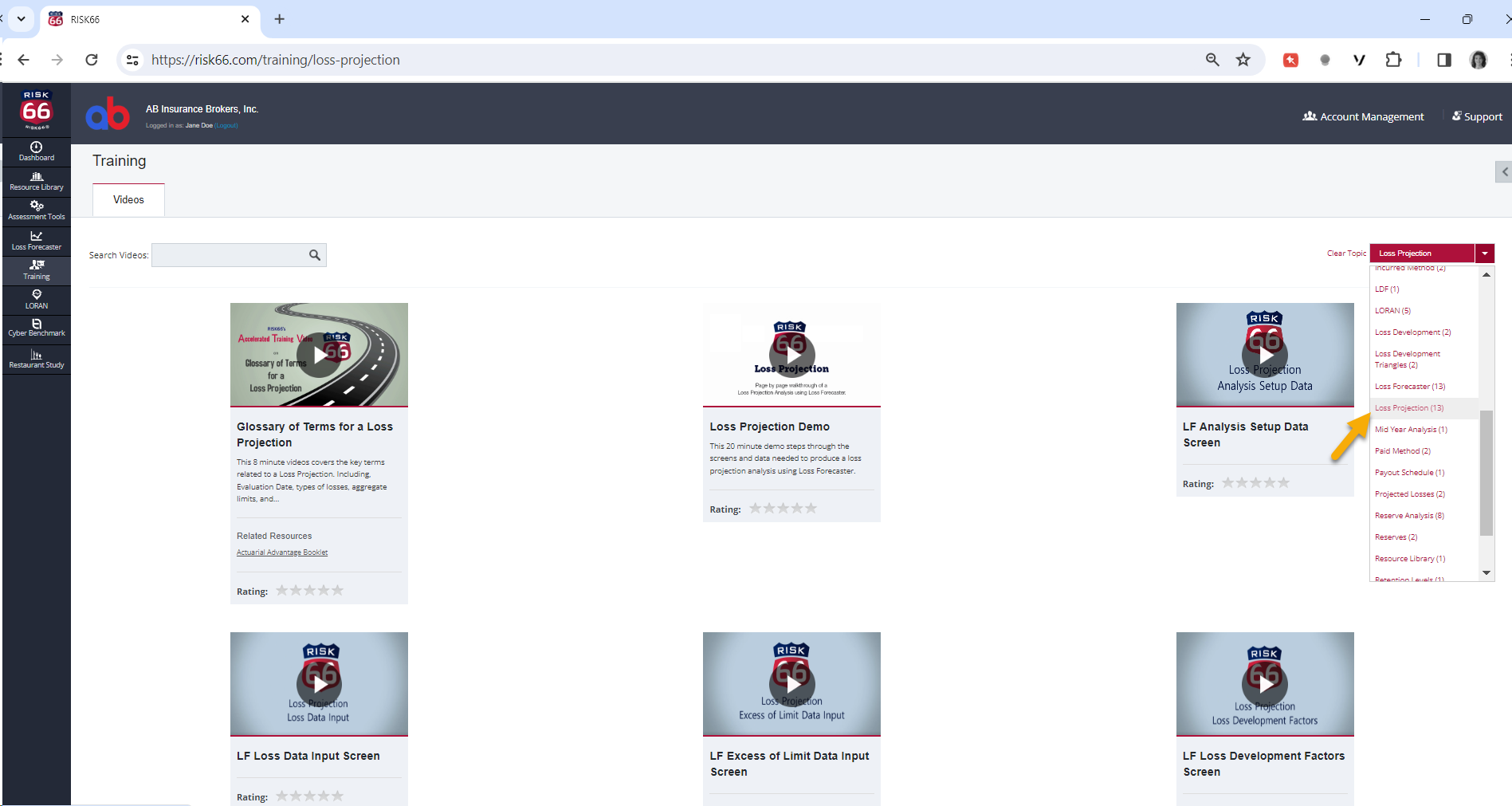Image resolution: width=1512 pixels, height=806 pixels.
Task: Open Loss Forecaster in the sidebar
Action: click(x=37, y=241)
